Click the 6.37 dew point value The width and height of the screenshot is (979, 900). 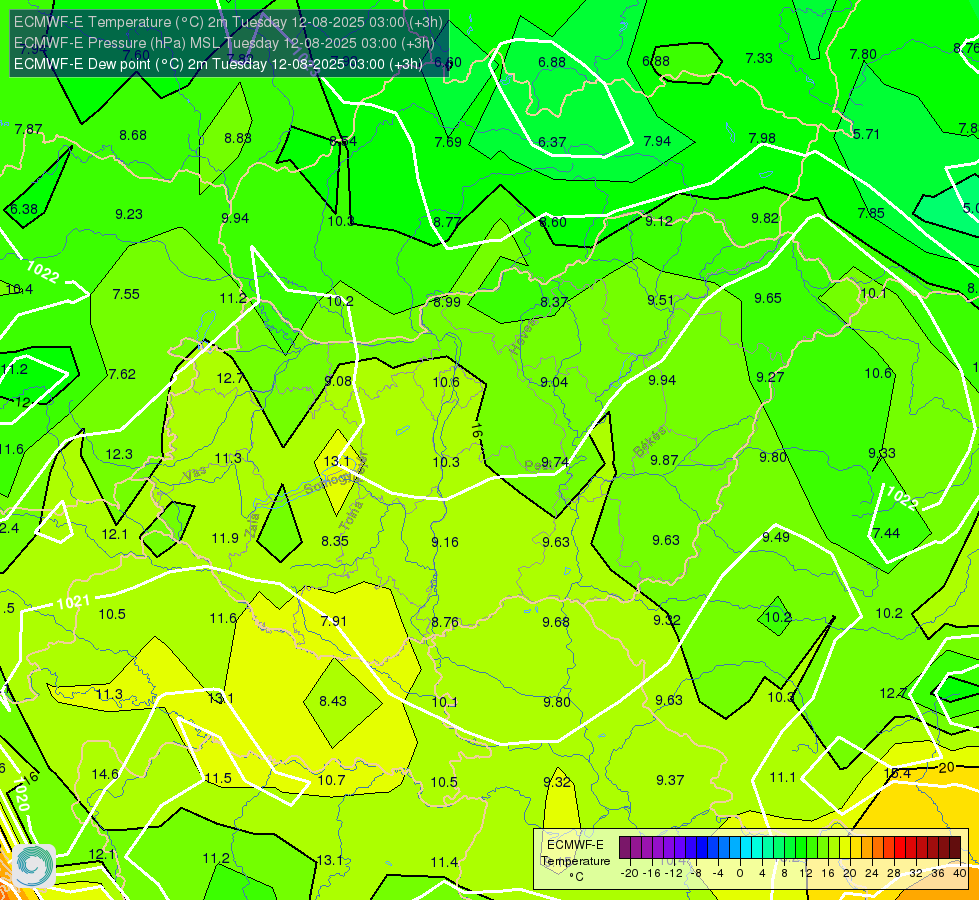click(552, 142)
